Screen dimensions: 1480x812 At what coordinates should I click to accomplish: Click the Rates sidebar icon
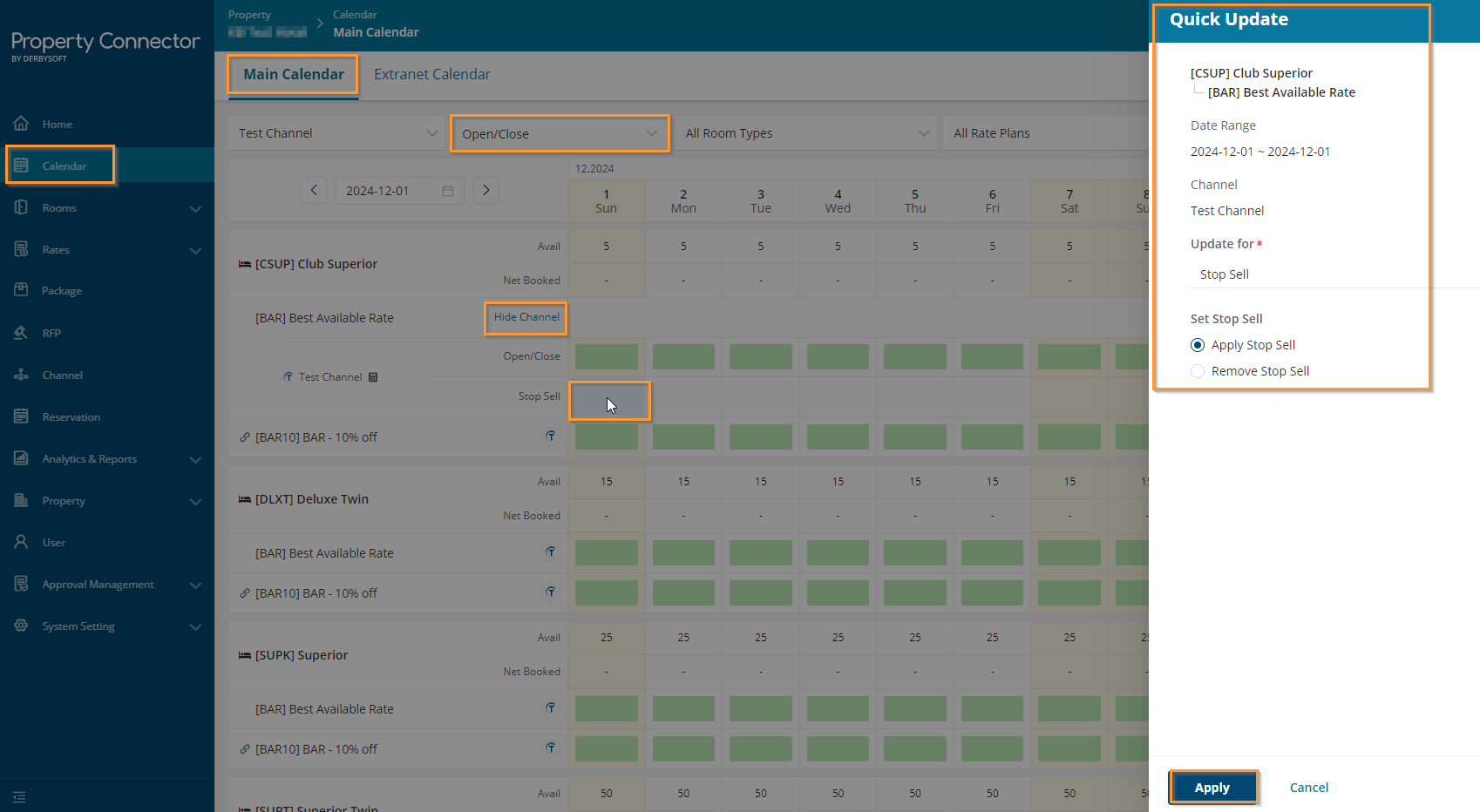(x=21, y=249)
